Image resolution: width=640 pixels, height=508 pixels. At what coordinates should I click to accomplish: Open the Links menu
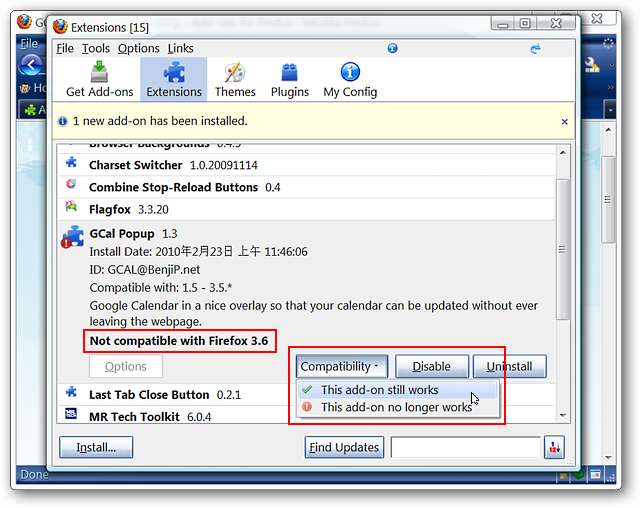[180, 49]
